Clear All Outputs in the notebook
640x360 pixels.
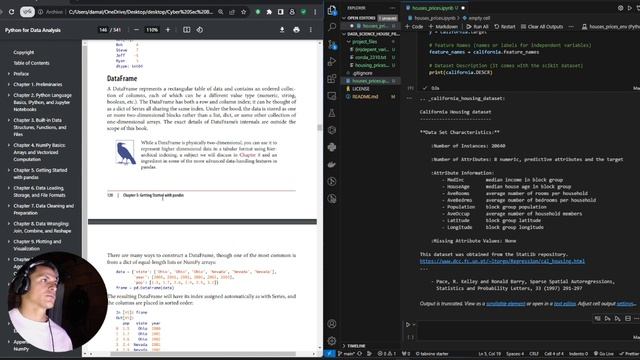pyautogui.click(x=542, y=27)
